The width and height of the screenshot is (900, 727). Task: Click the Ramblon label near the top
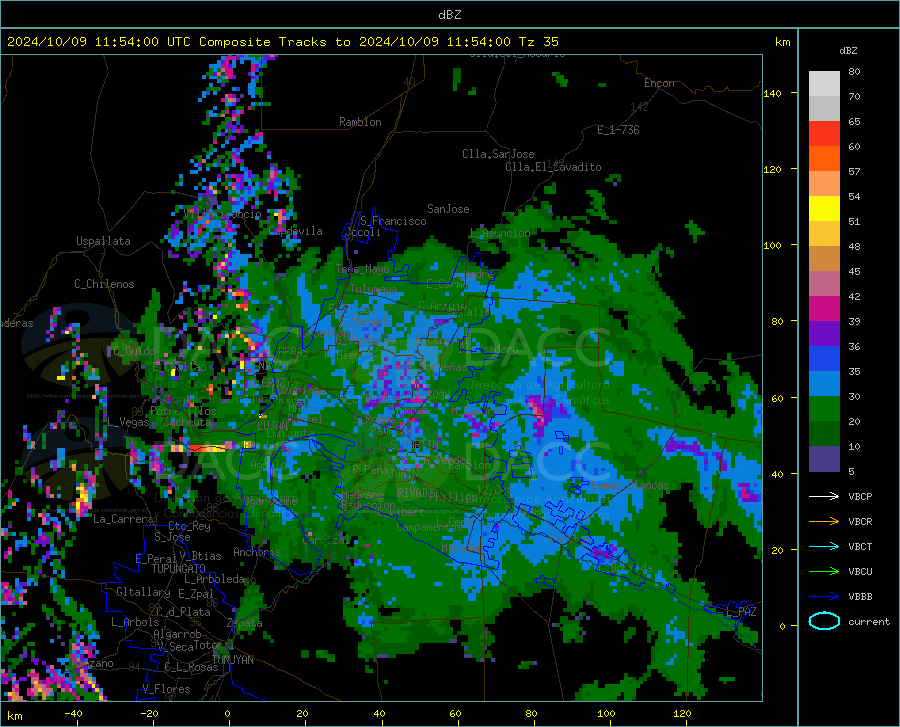(360, 122)
